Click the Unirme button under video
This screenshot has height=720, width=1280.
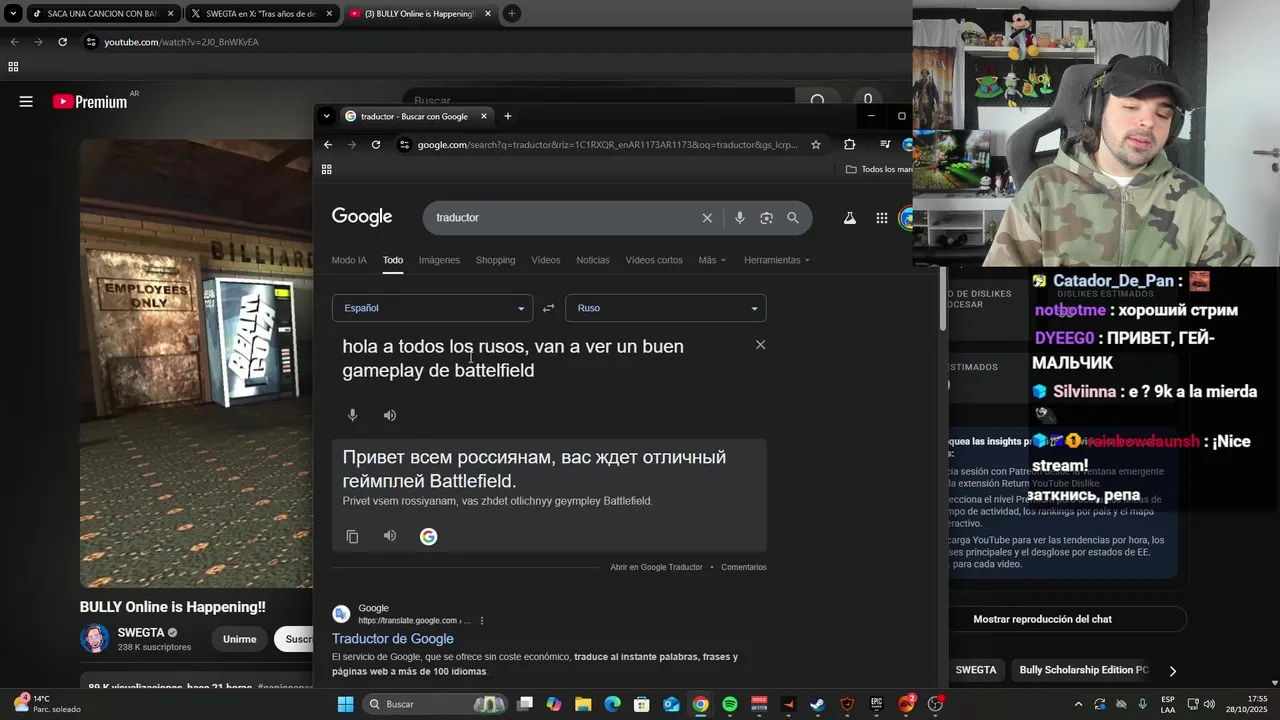pos(240,639)
